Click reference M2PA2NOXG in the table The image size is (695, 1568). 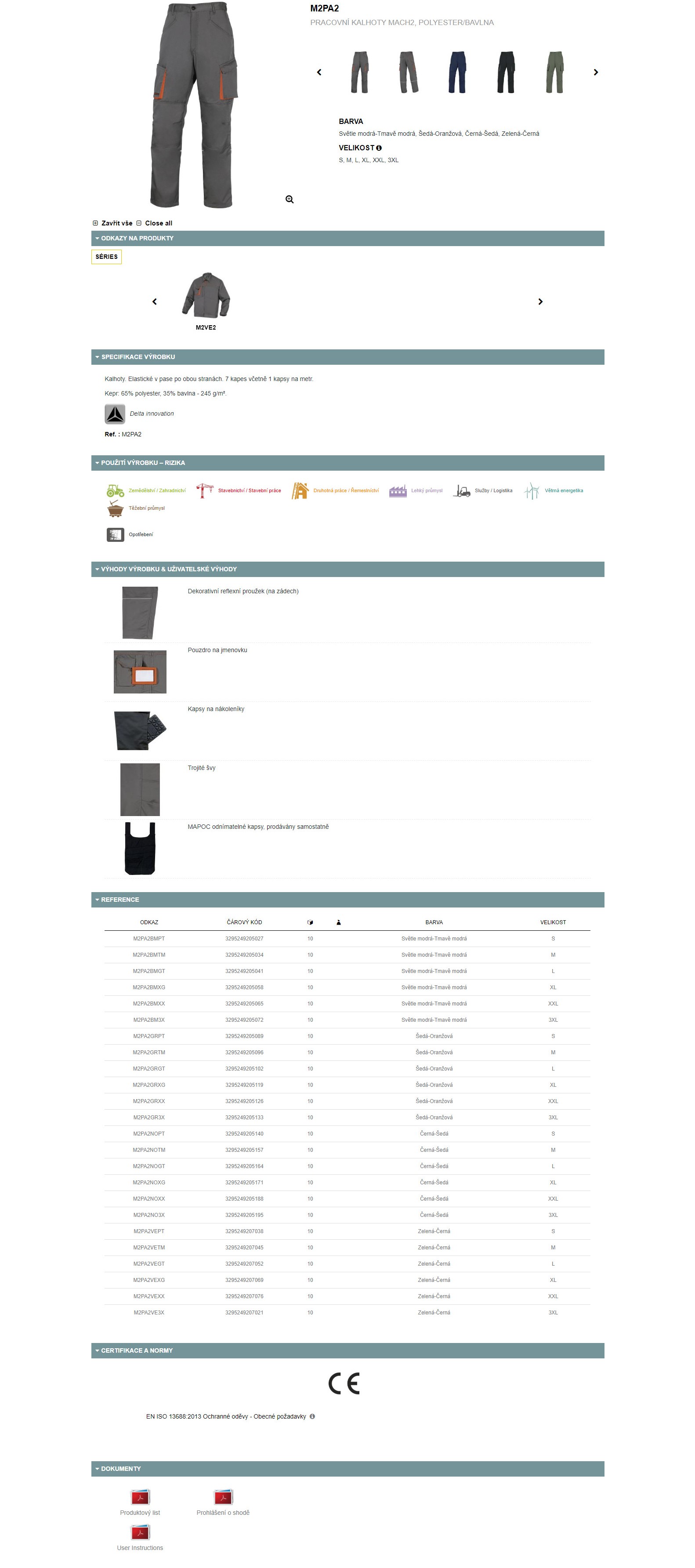(x=149, y=1183)
